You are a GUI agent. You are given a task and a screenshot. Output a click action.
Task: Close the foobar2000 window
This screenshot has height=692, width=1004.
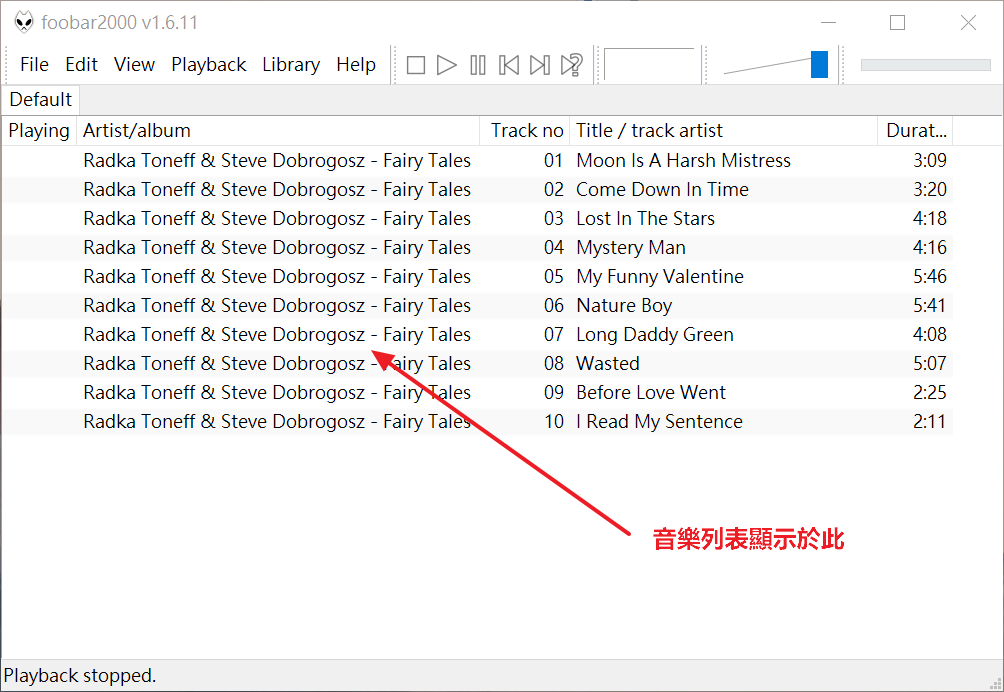[x=968, y=22]
